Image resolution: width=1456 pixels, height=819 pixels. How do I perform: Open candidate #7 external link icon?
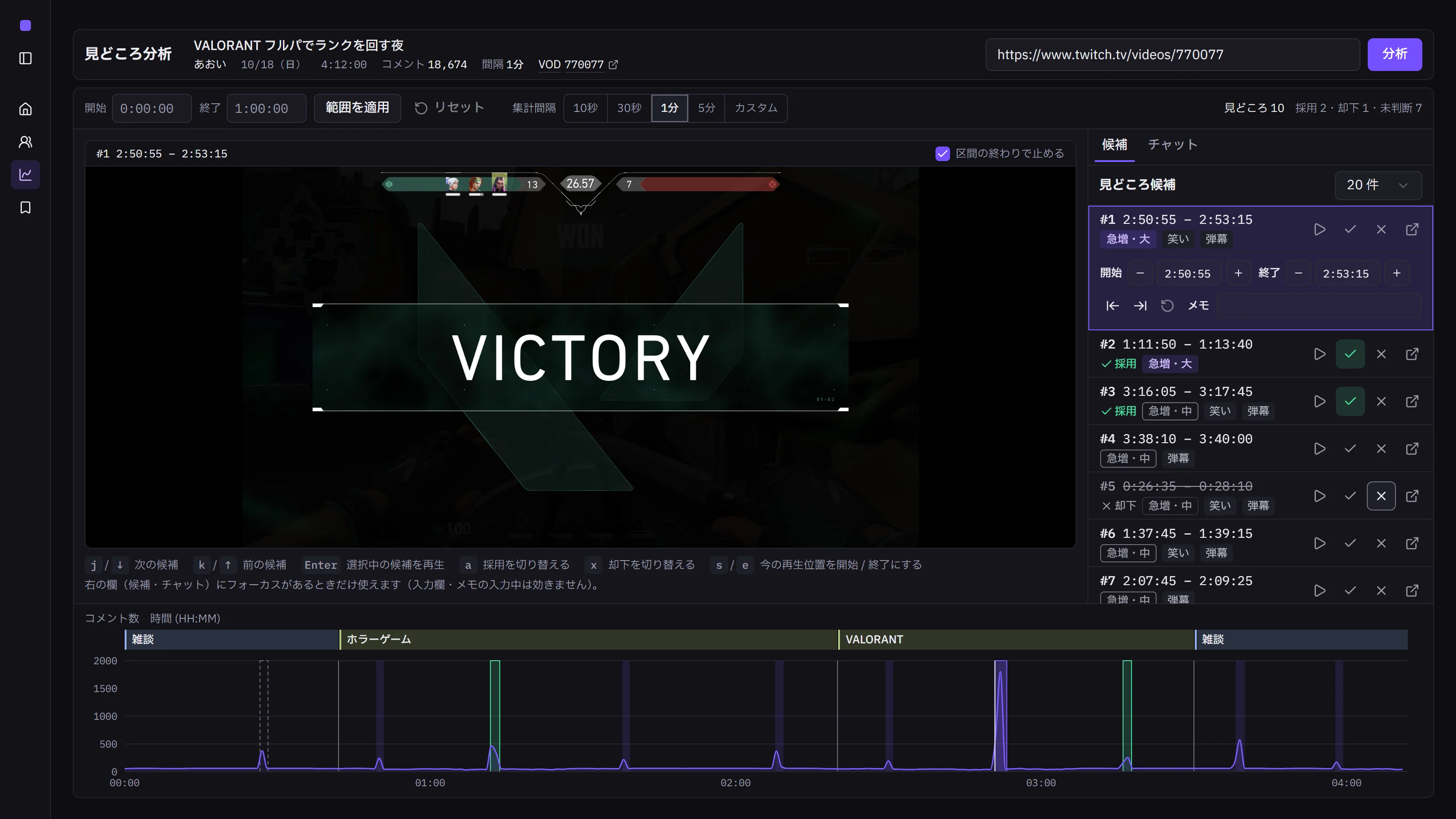pyautogui.click(x=1412, y=591)
